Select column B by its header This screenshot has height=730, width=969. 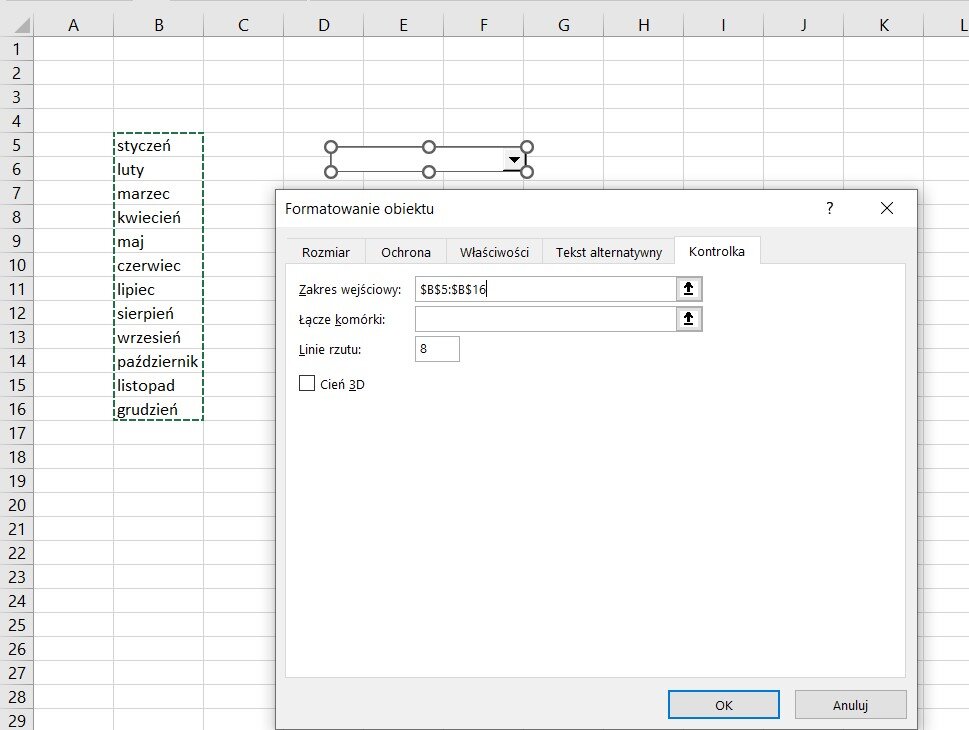pyautogui.click(x=159, y=25)
